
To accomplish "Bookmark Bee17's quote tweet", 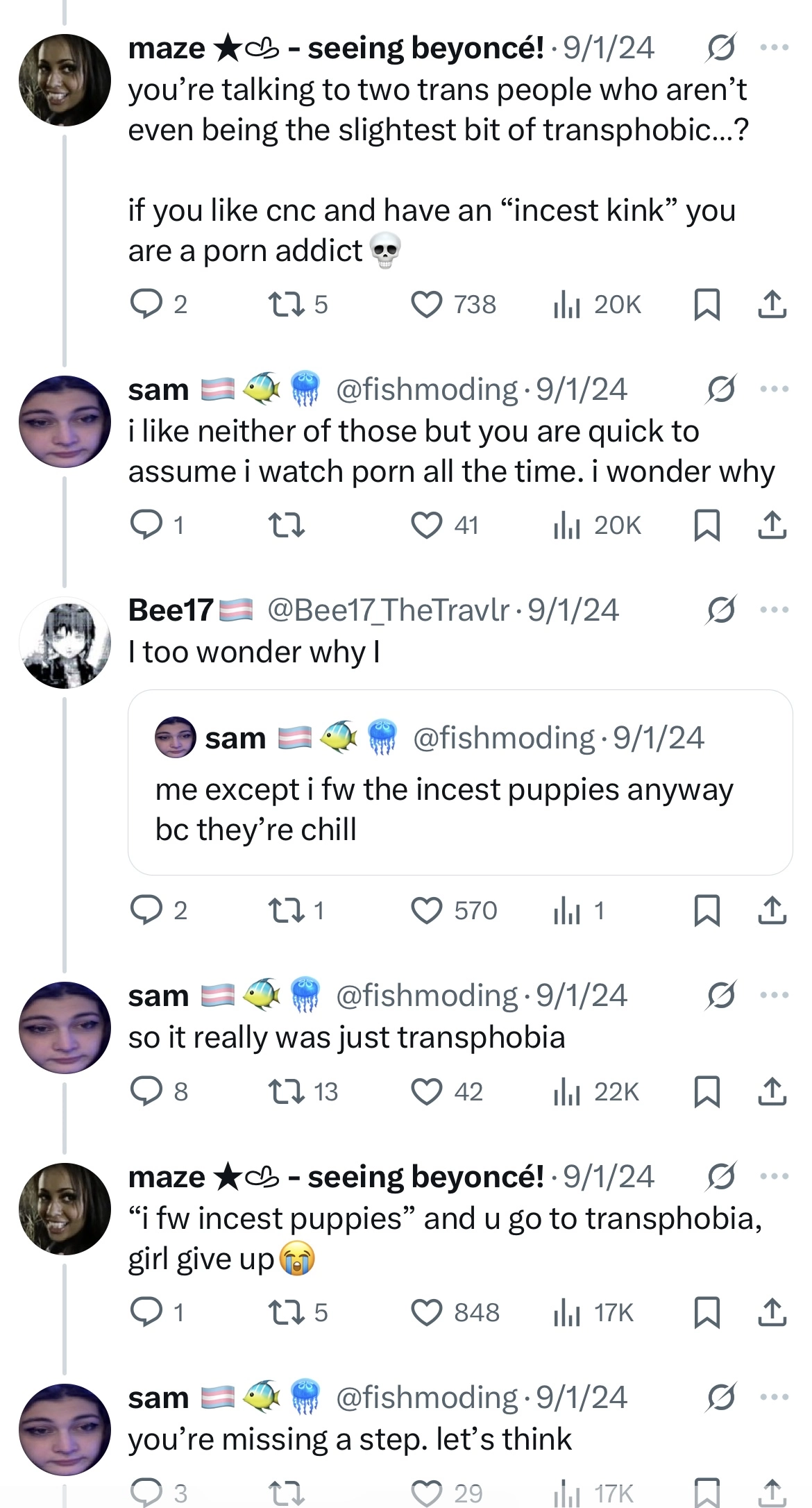I will click(x=707, y=910).
